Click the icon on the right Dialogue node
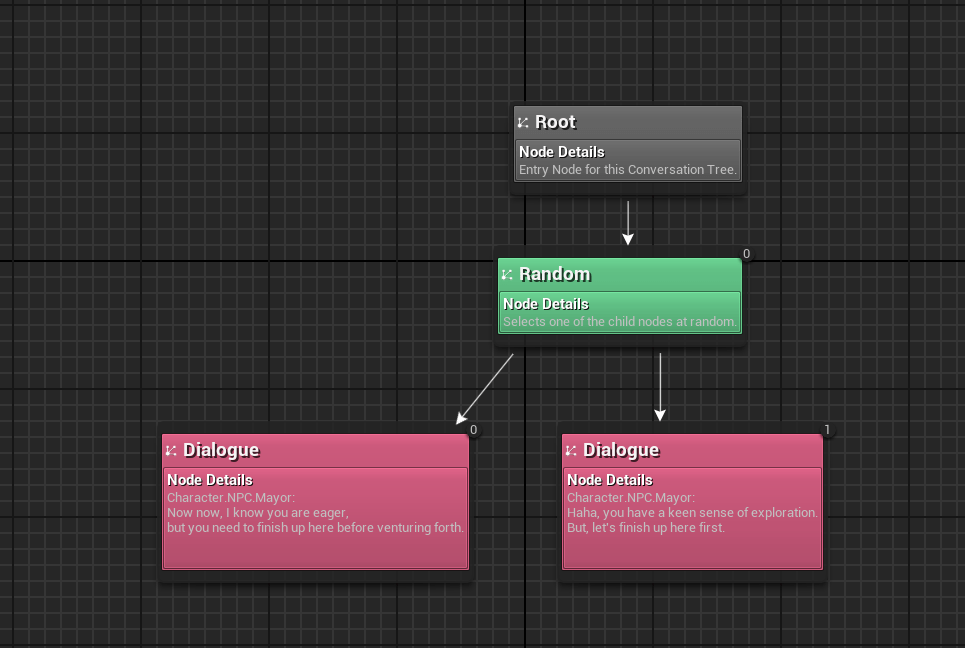Screen dimensions: 965x648 pyautogui.click(x=571, y=451)
